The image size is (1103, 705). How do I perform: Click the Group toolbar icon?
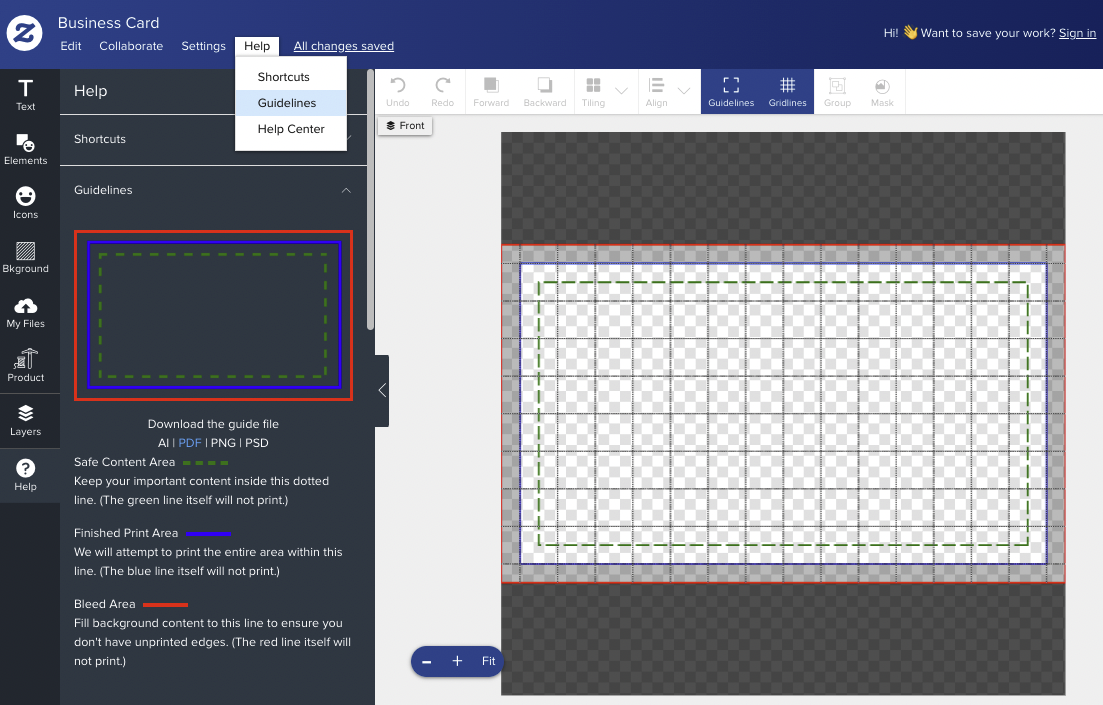(837, 91)
